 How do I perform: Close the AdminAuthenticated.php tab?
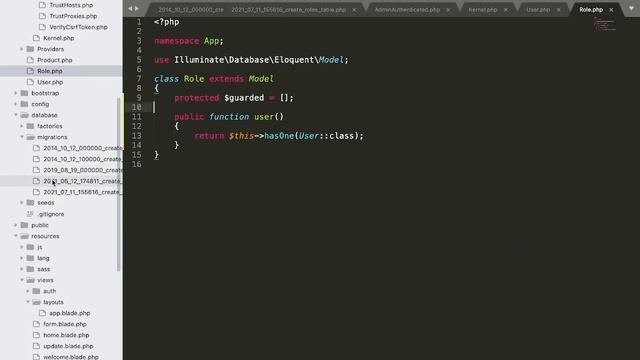[x=448, y=10]
